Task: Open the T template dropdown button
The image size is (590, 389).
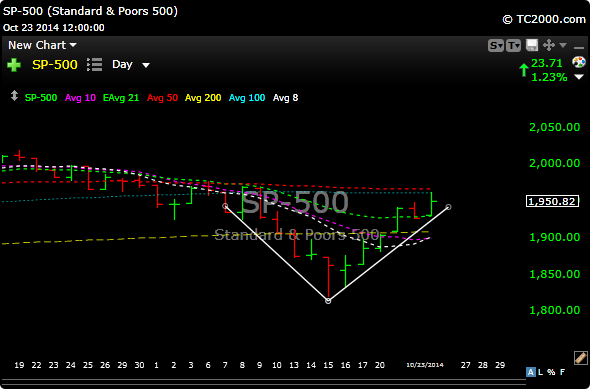Action: [513, 46]
